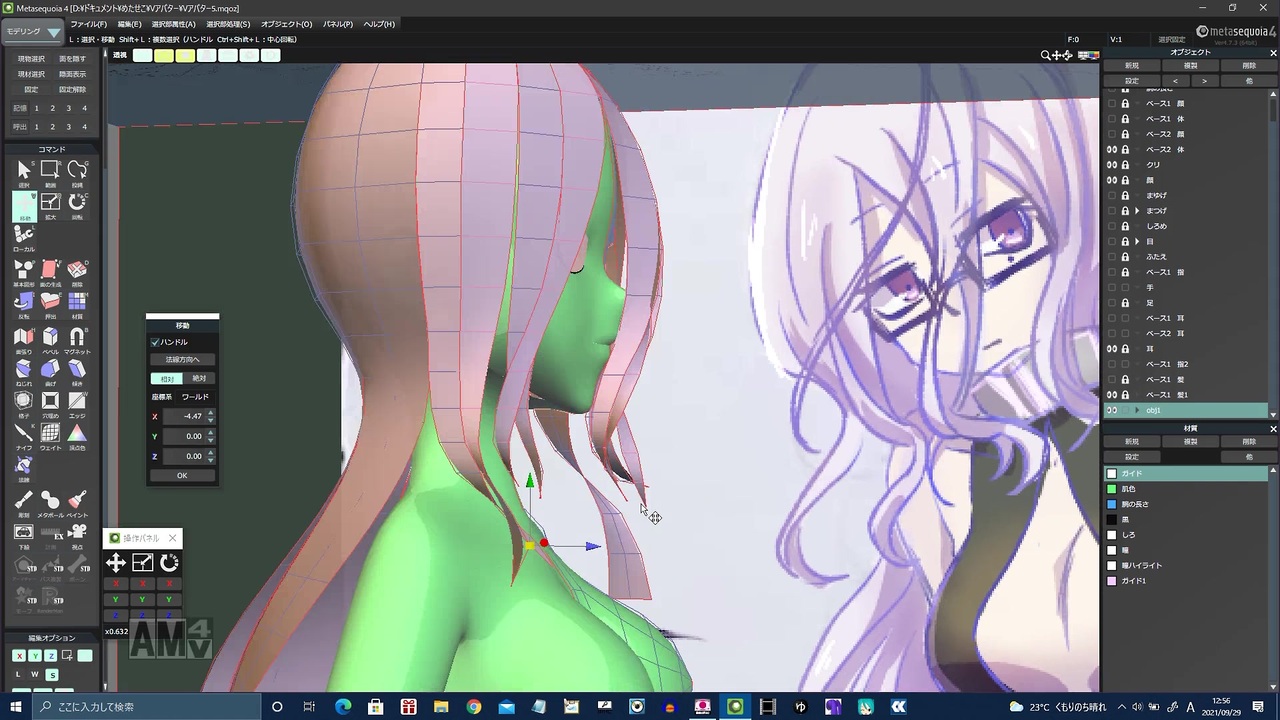Select the エッジ edge tool

(77, 404)
